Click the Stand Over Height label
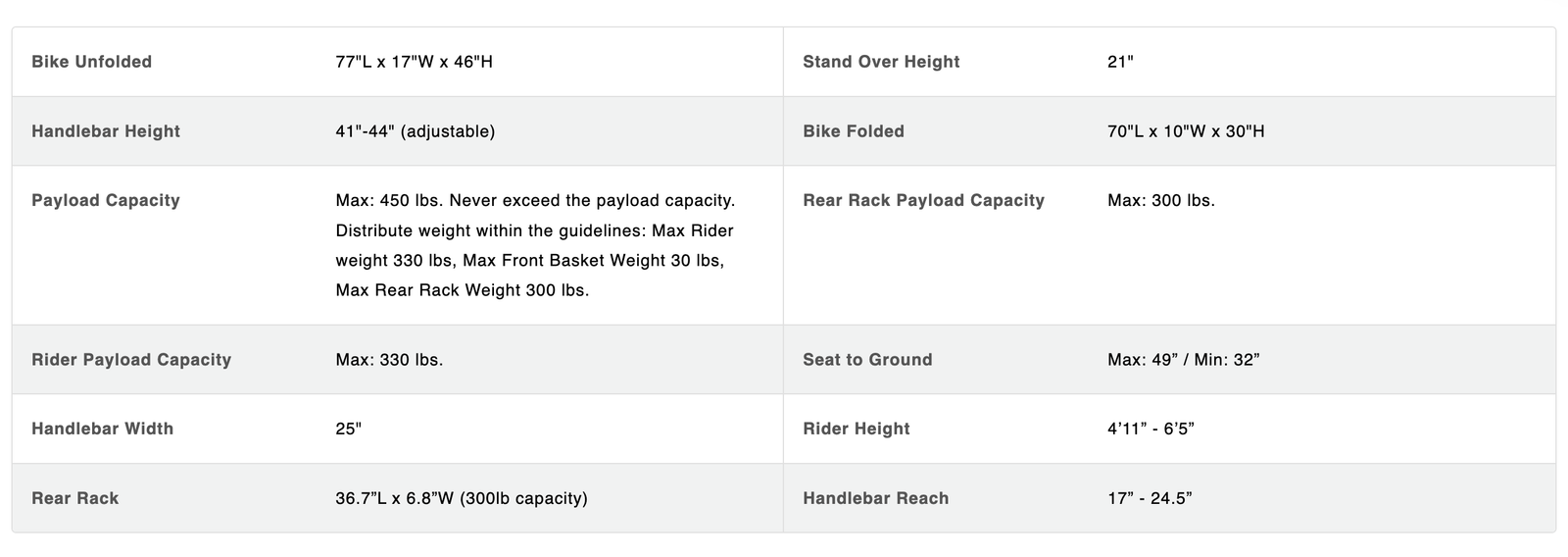 881,62
